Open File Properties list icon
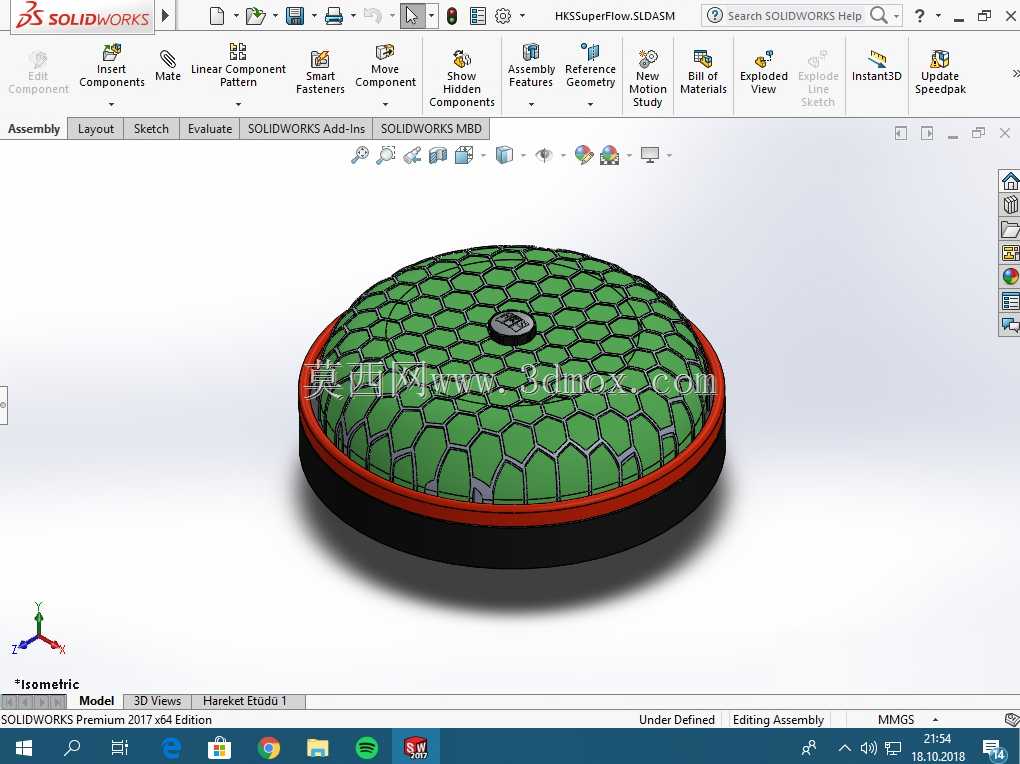The image size is (1020, 764). (478, 16)
